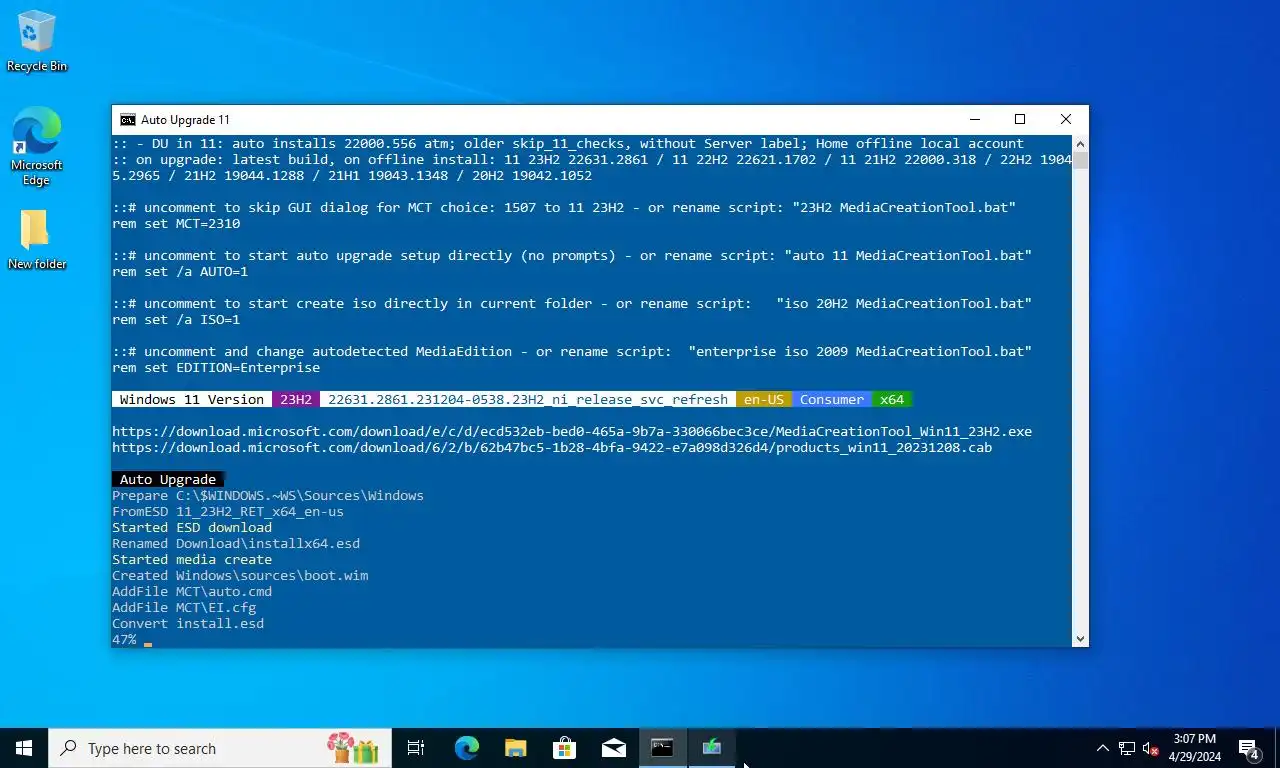Click the 'rem set MCT=2310' line
1280x768 pixels.
[x=176, y=223]
